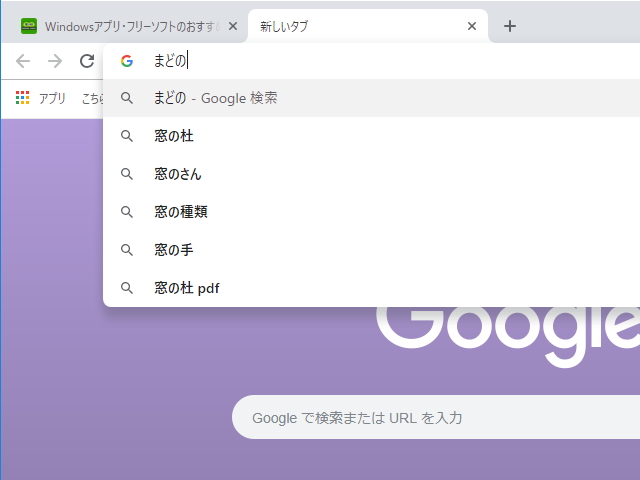This screenshot has height=480, width=640.
Task: Choose the 窓の種類 suggestion
Action: [371, 212]
